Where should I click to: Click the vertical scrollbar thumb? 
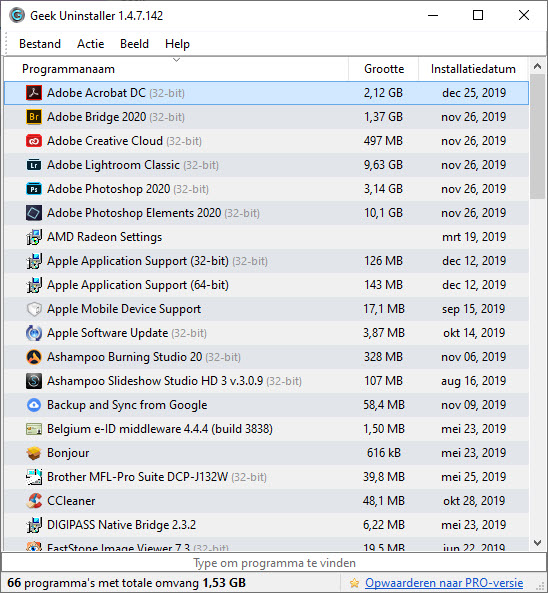pyautogui.click(x=537, y=137)
